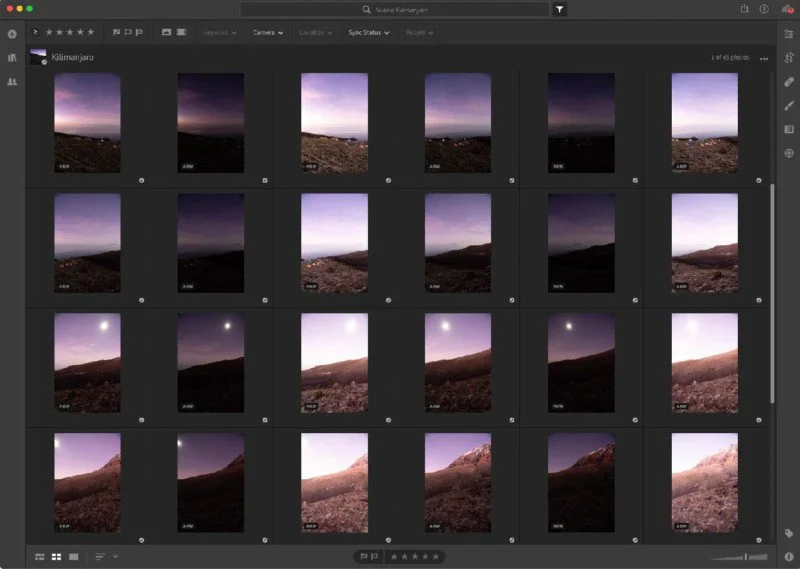Click the search field

[x=394, y=9]
